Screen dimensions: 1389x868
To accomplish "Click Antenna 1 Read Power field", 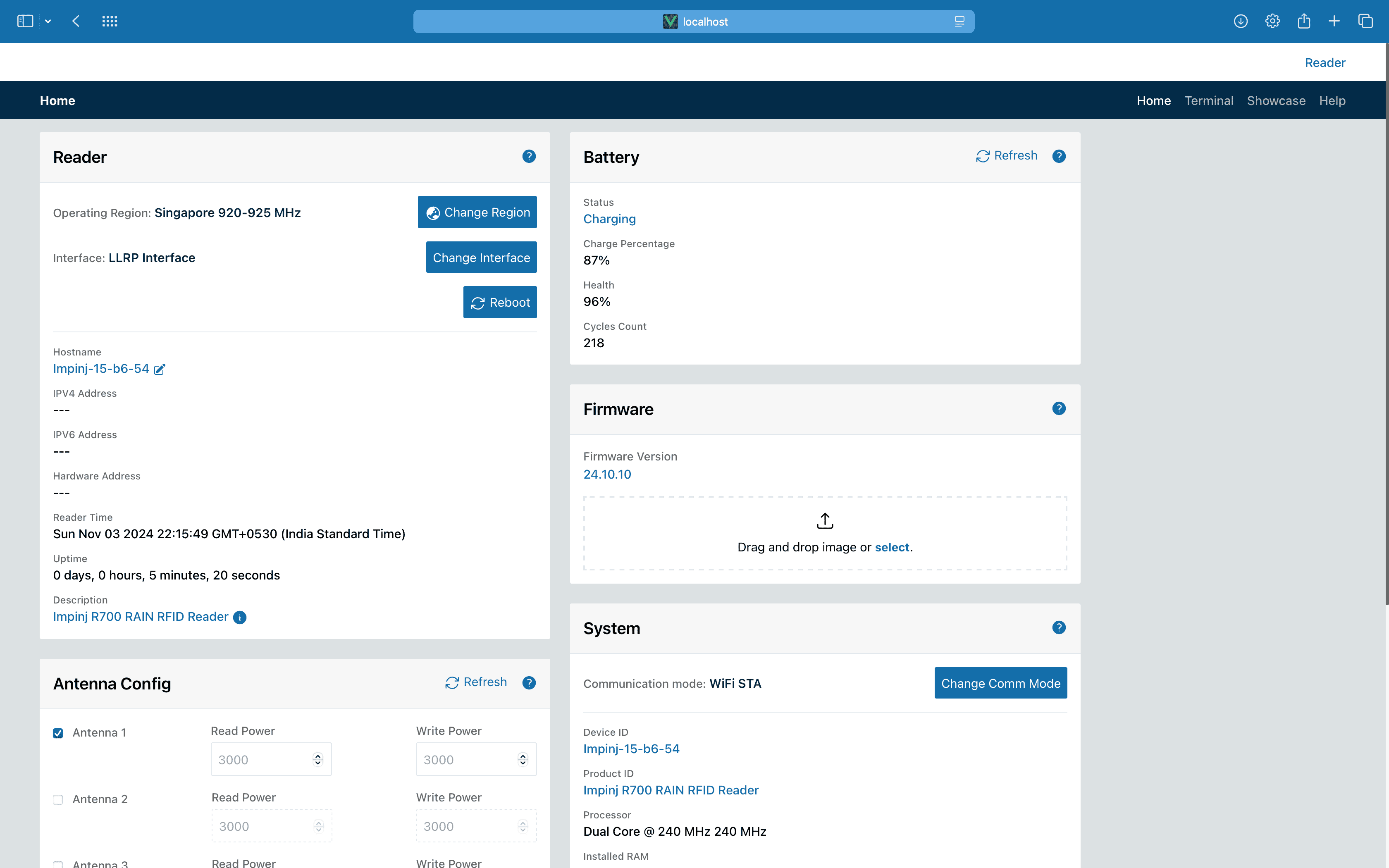I will click(x=271, y=760).
